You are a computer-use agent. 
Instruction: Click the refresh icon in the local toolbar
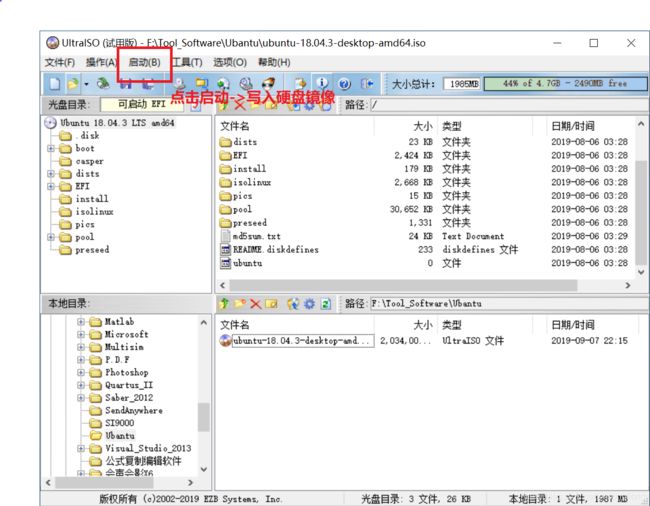(x=325, y=304)
